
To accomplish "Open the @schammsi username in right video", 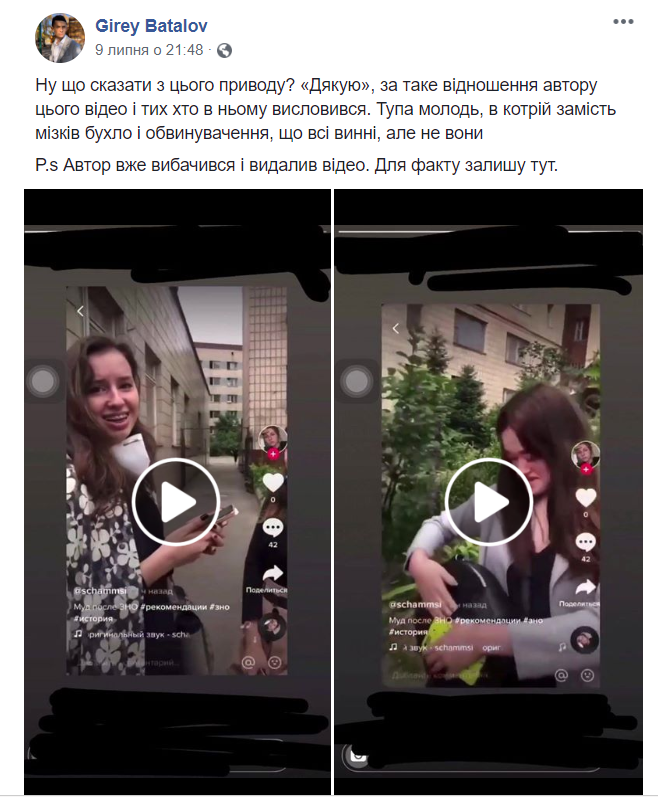I will (x=415, y=604).
